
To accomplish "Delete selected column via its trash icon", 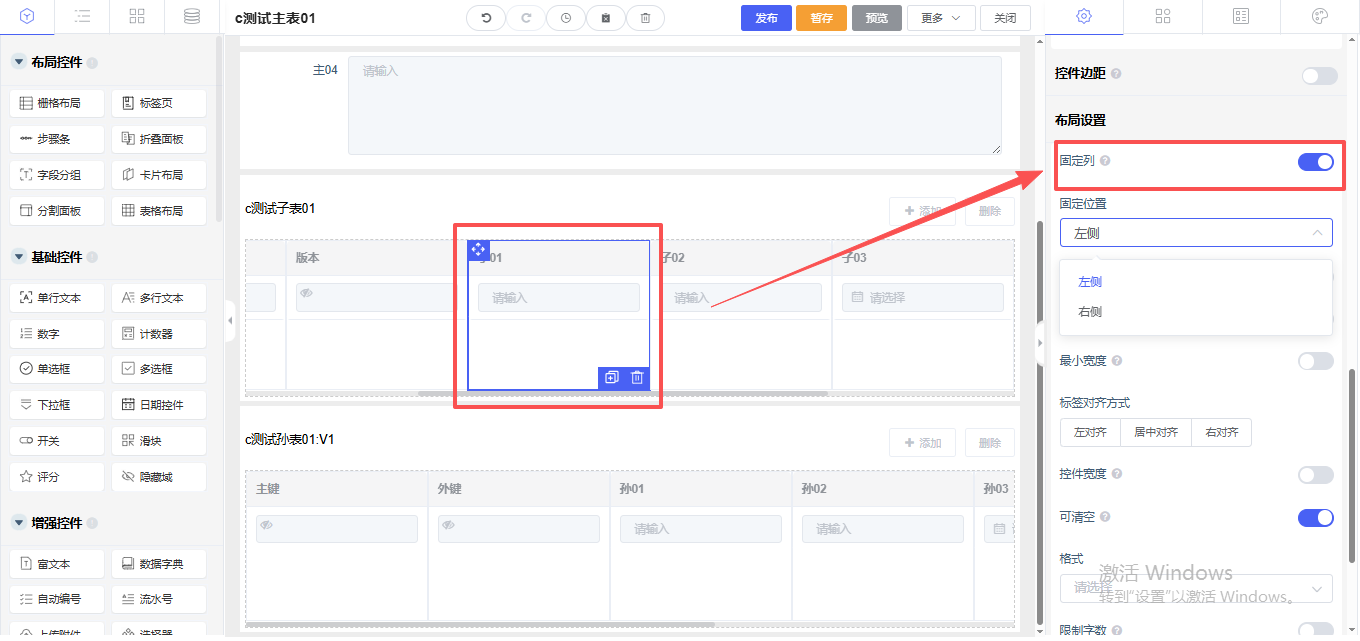I will (x=637, y=377).
